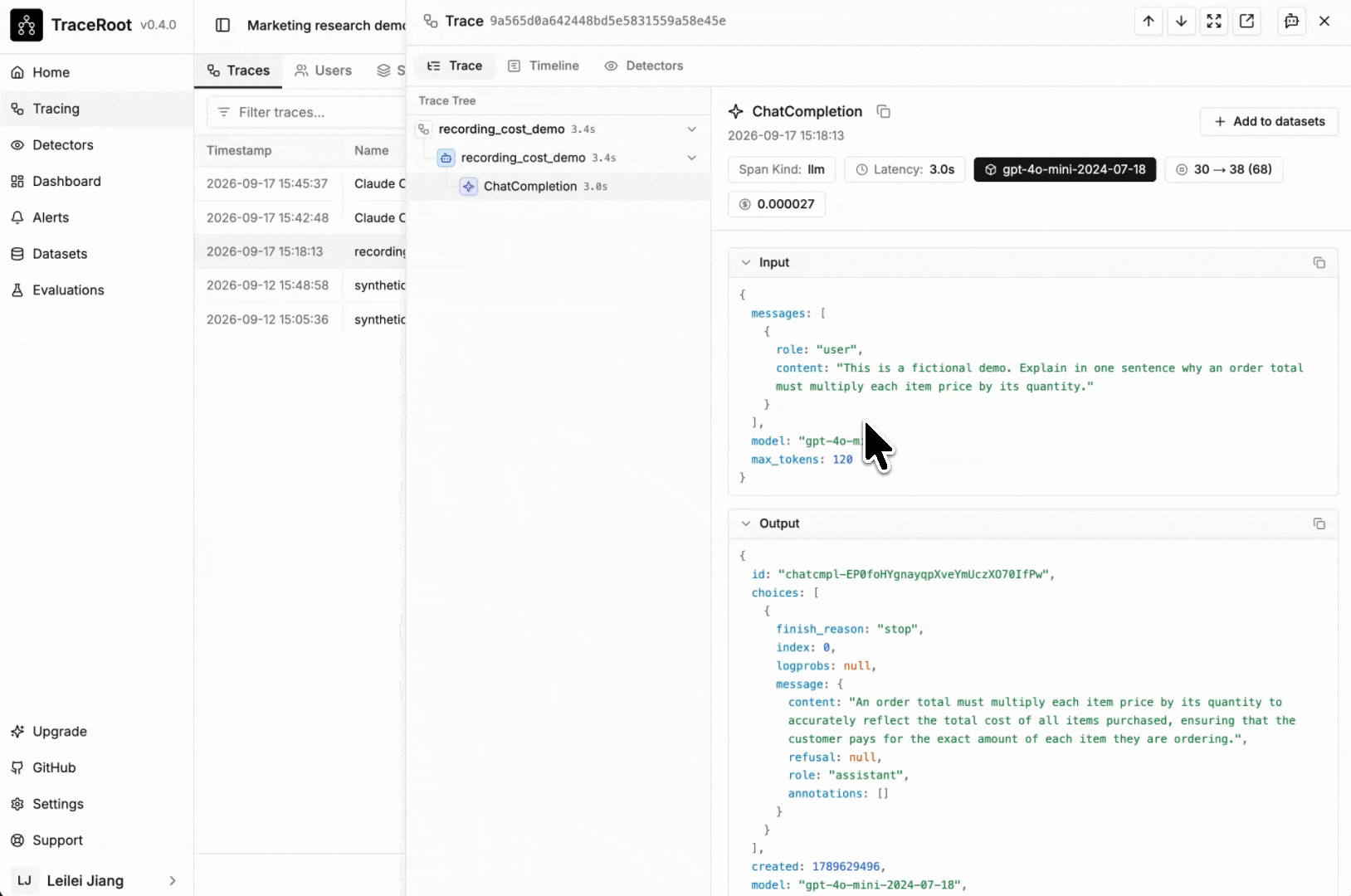Select the Detectors view tab
The image size is (1351, 896).
[644, 66]
